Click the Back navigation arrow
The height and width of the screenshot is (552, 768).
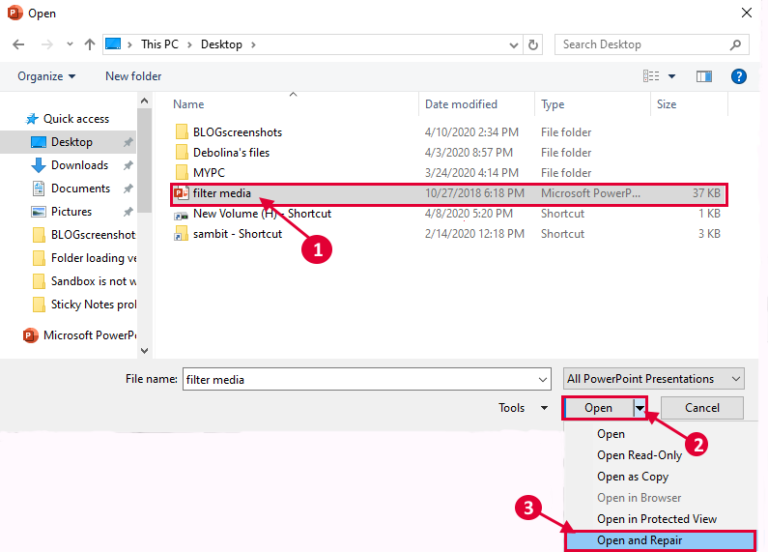tap(19, 45)
